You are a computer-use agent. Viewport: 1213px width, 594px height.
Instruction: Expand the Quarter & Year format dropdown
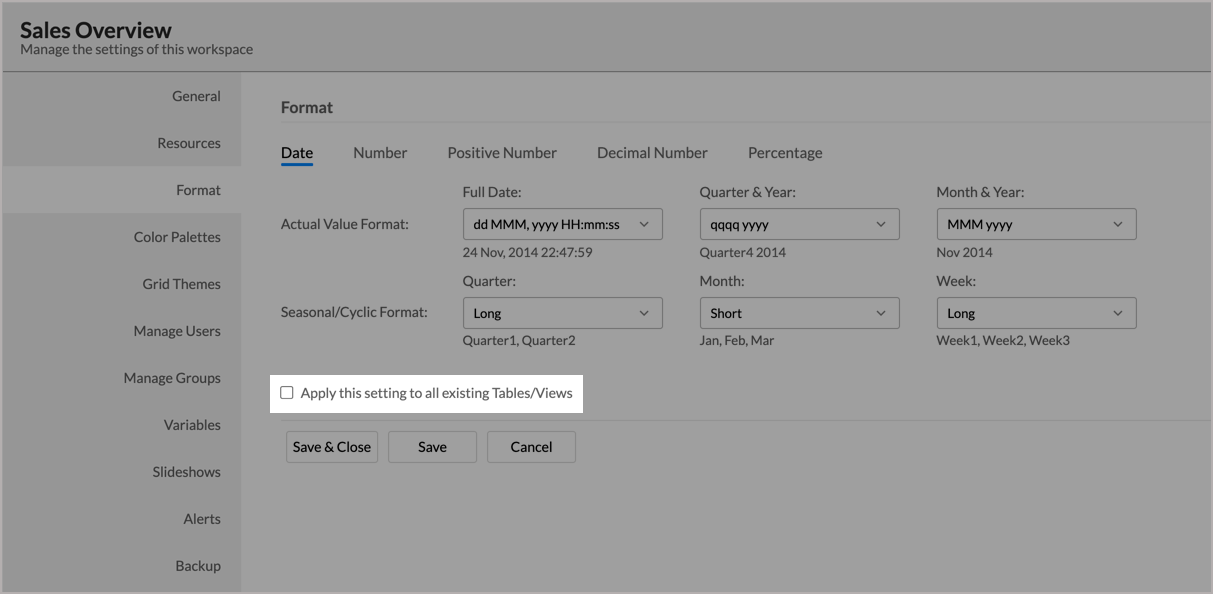pos(799,224)
